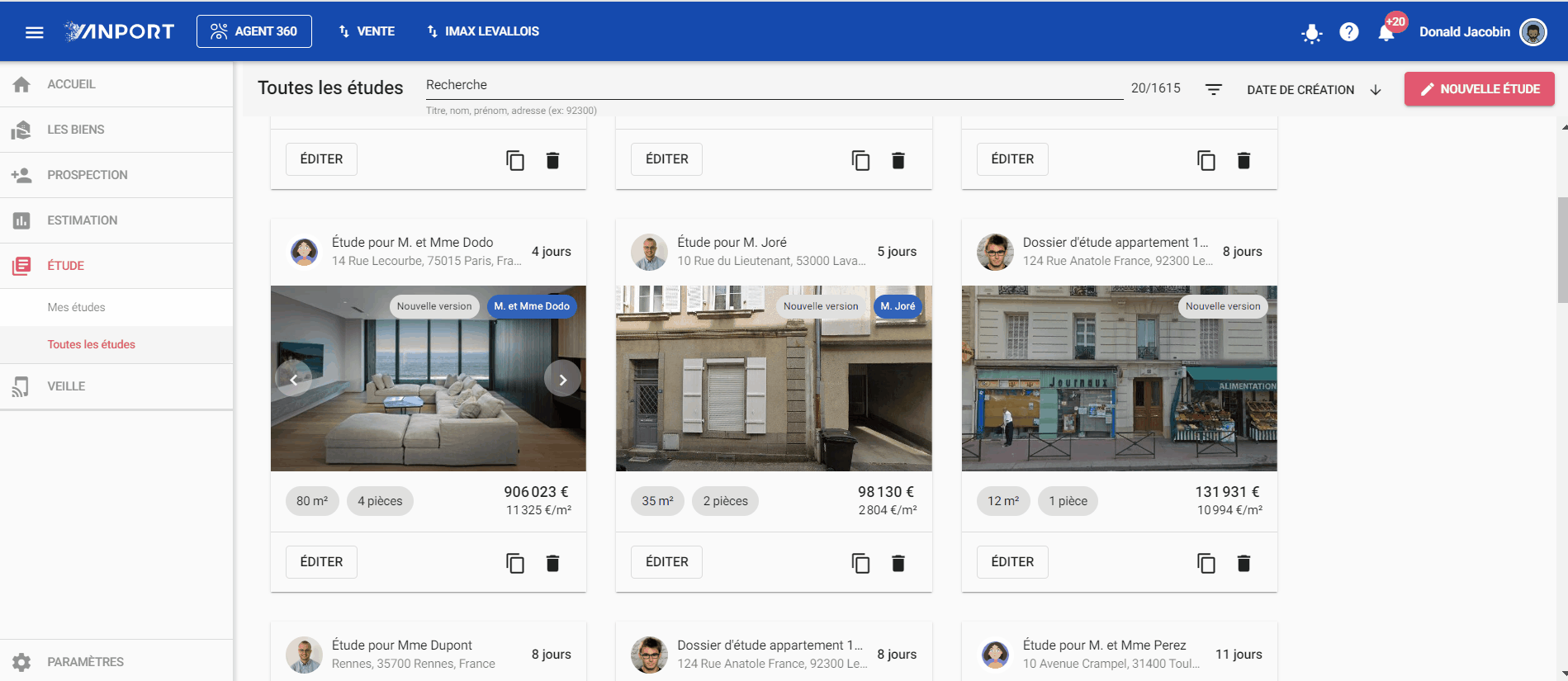Click Nouvelle version chip on Joré card
Viewport: 1568px width, 681px height.
pyautogui.click(x=821, y=306)
